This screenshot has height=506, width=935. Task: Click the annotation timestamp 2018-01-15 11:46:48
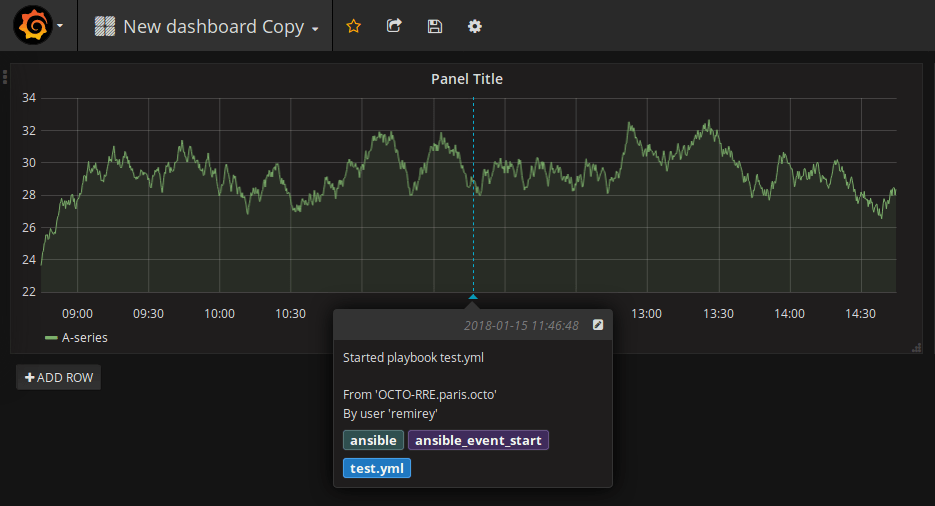[x=521, y=326]
